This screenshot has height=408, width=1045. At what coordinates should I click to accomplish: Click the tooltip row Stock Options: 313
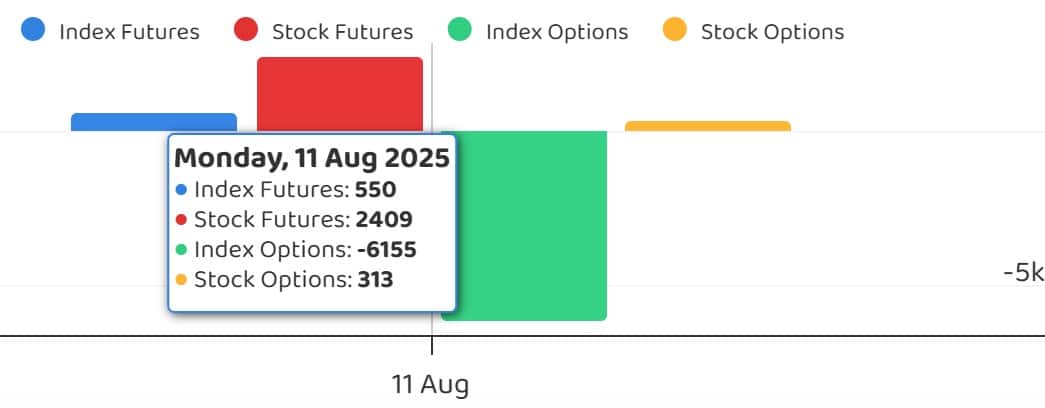tap(285, 279)
